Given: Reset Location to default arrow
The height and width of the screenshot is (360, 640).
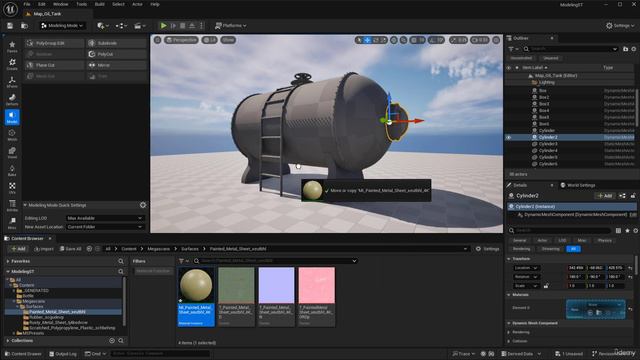Looking at the screenshot, I should (x=630, y=268).
